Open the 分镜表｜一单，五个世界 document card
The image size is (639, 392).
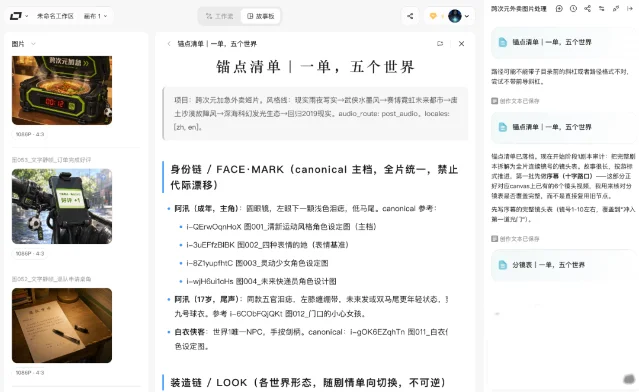564,265
